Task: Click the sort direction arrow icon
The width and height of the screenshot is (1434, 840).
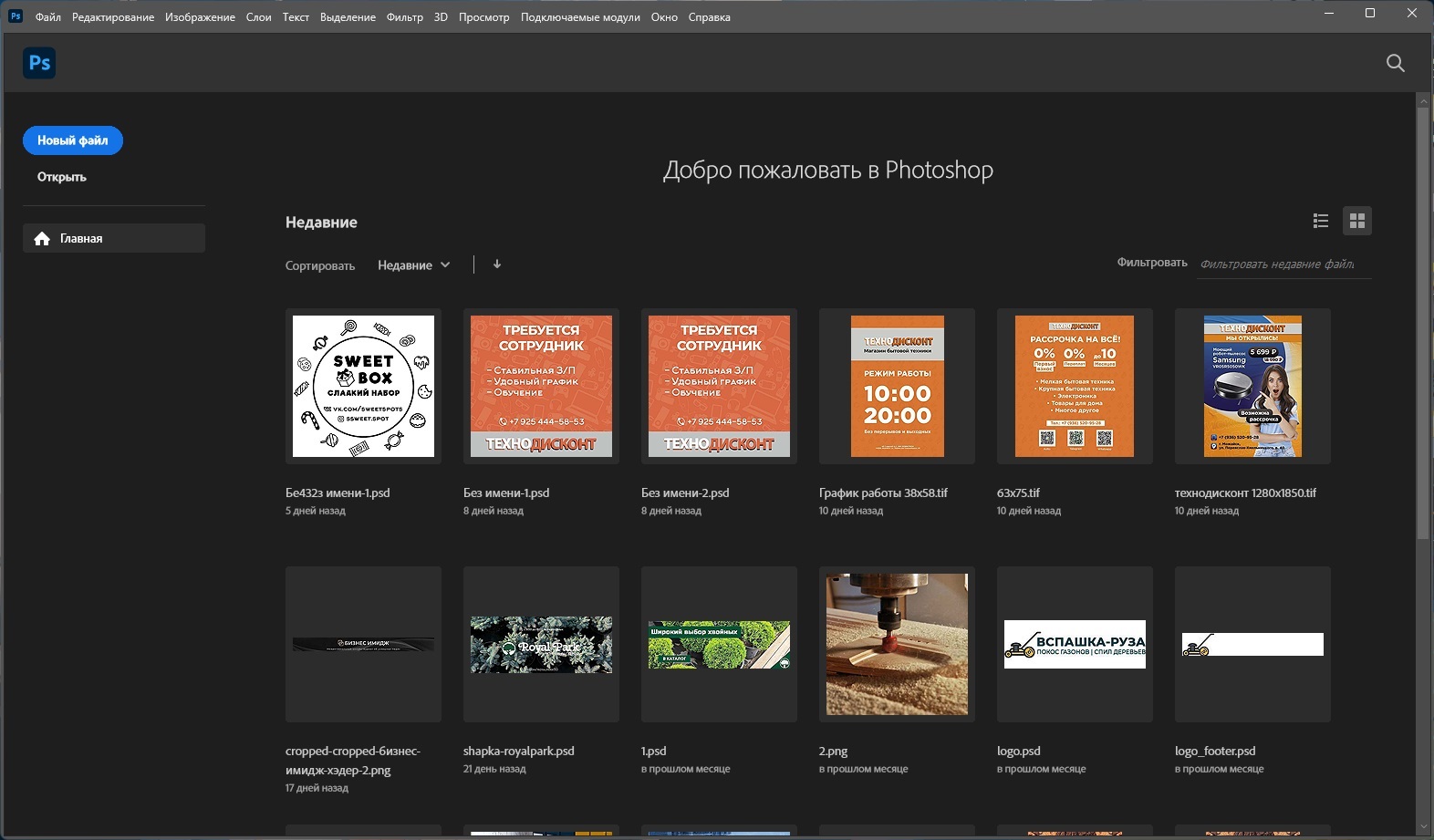Action: tap(497, 264)
